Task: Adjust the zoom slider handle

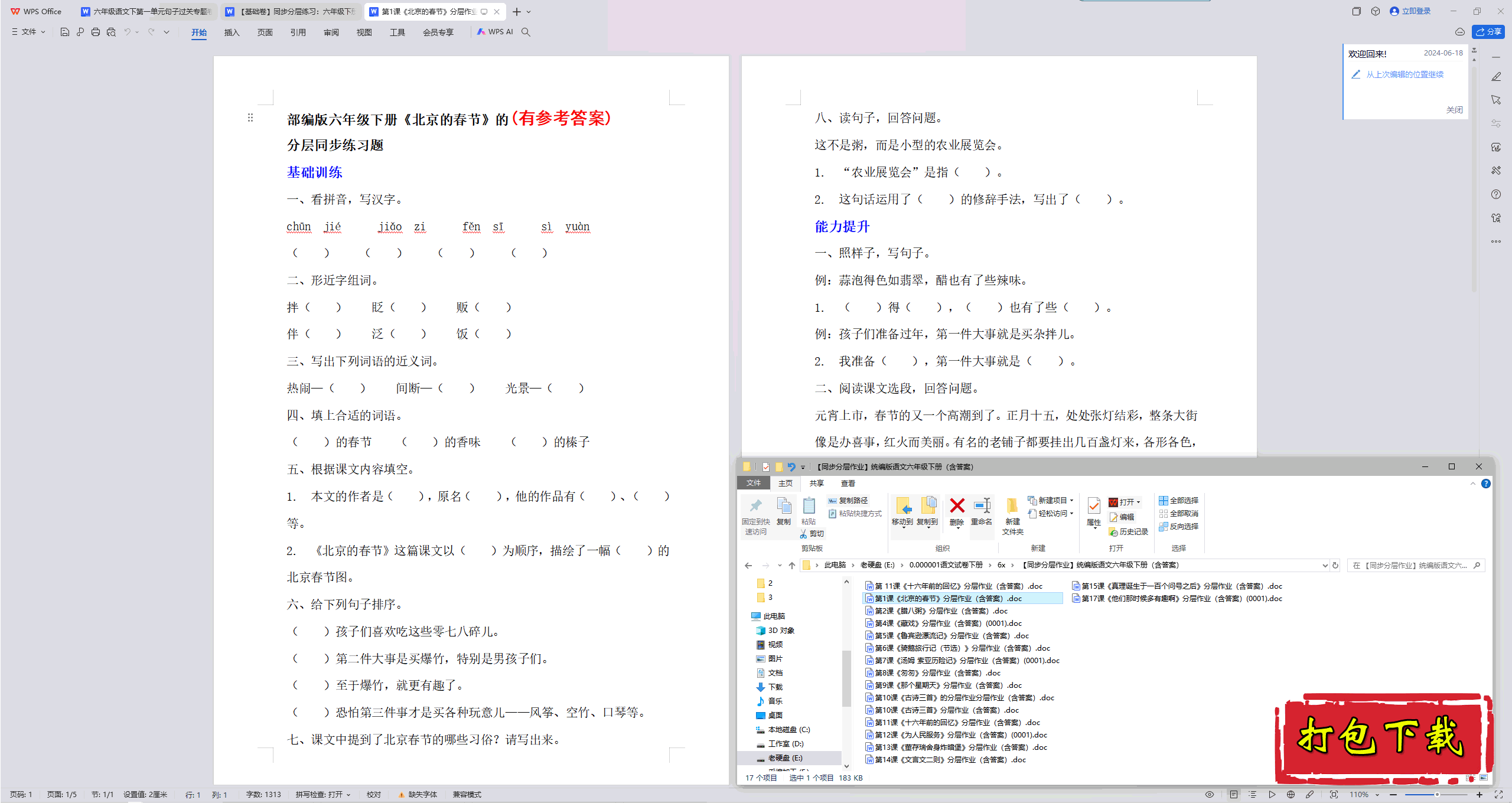Action: (x=1437, y=795)
